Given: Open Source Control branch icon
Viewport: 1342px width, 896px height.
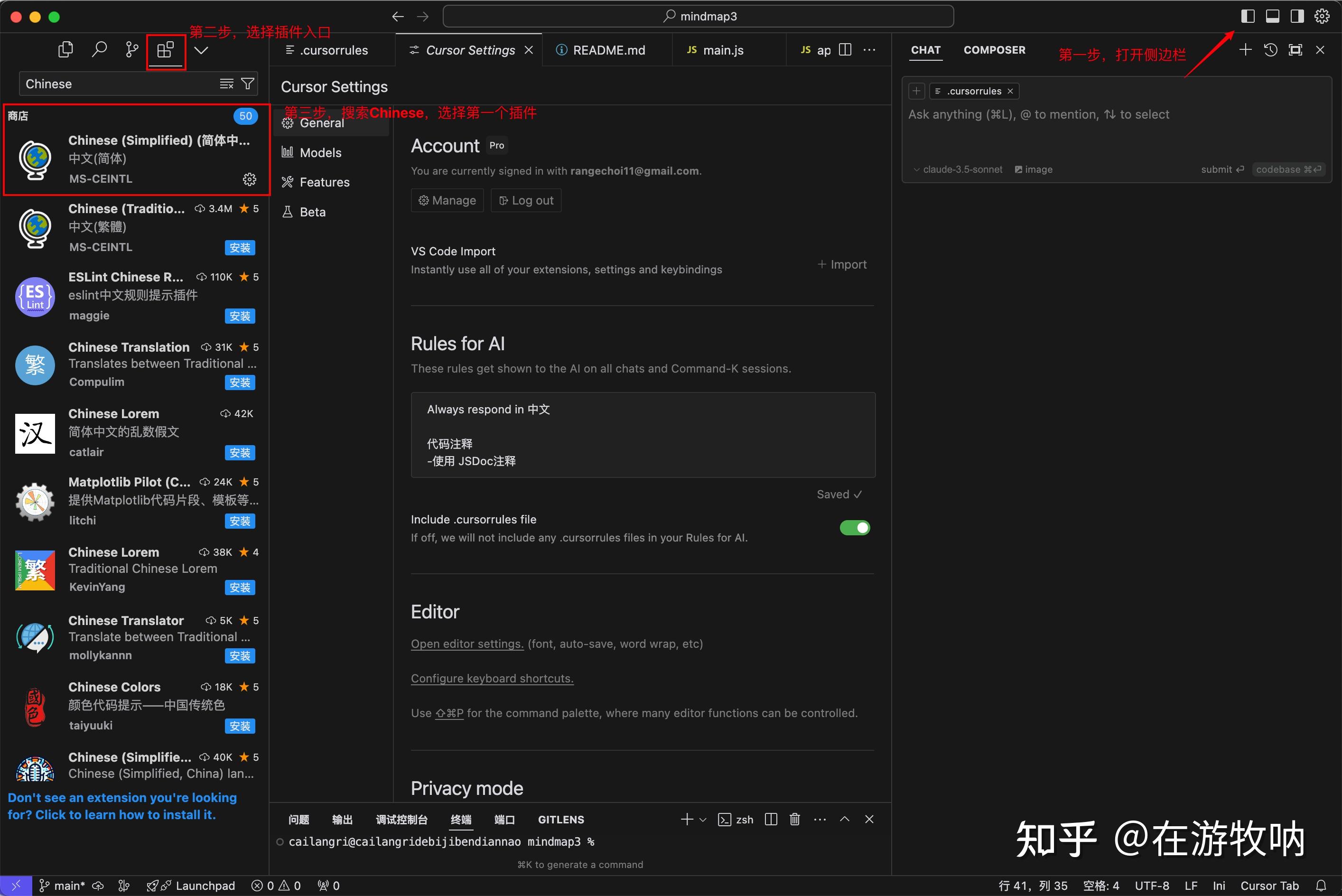Looking at the screenshot, I should click(x=132, y=50).
